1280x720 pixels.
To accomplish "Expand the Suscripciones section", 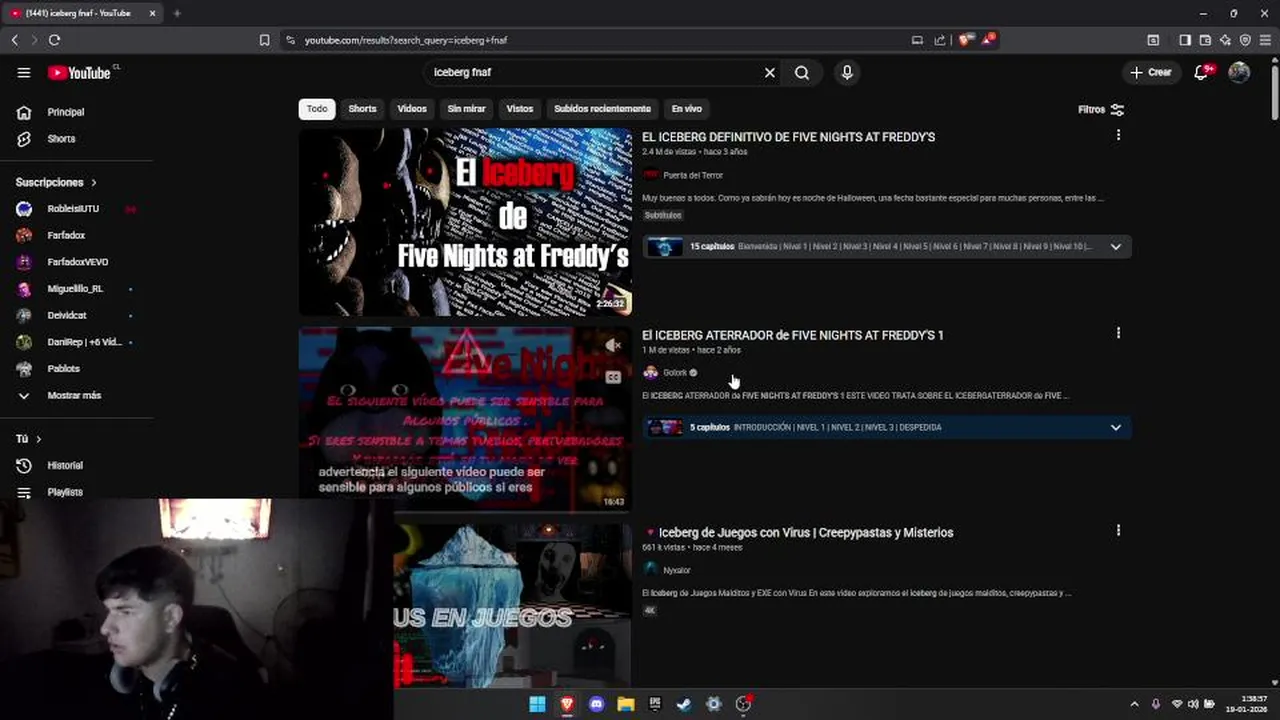I will [56, 182].
